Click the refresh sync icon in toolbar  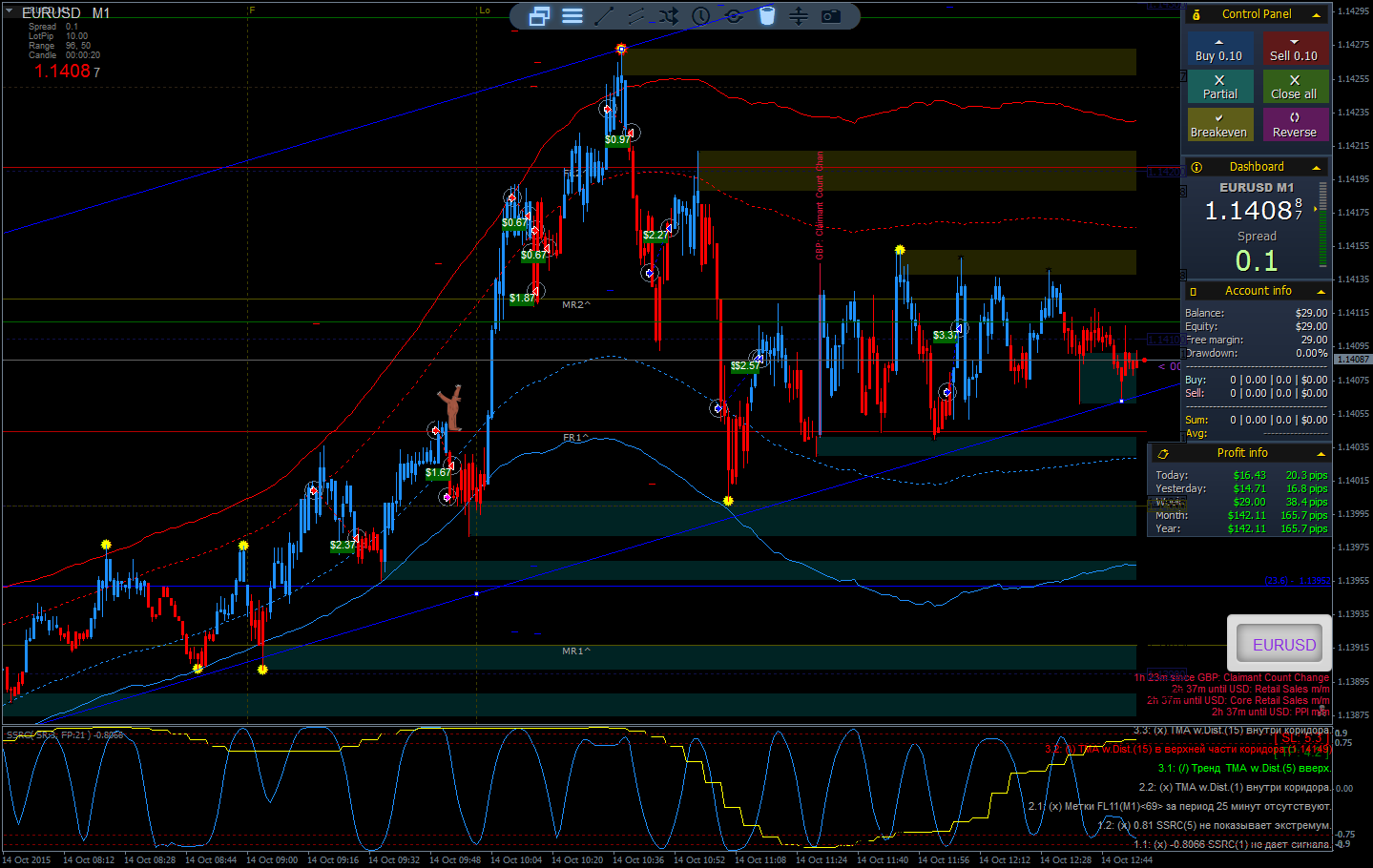point(734,16)
